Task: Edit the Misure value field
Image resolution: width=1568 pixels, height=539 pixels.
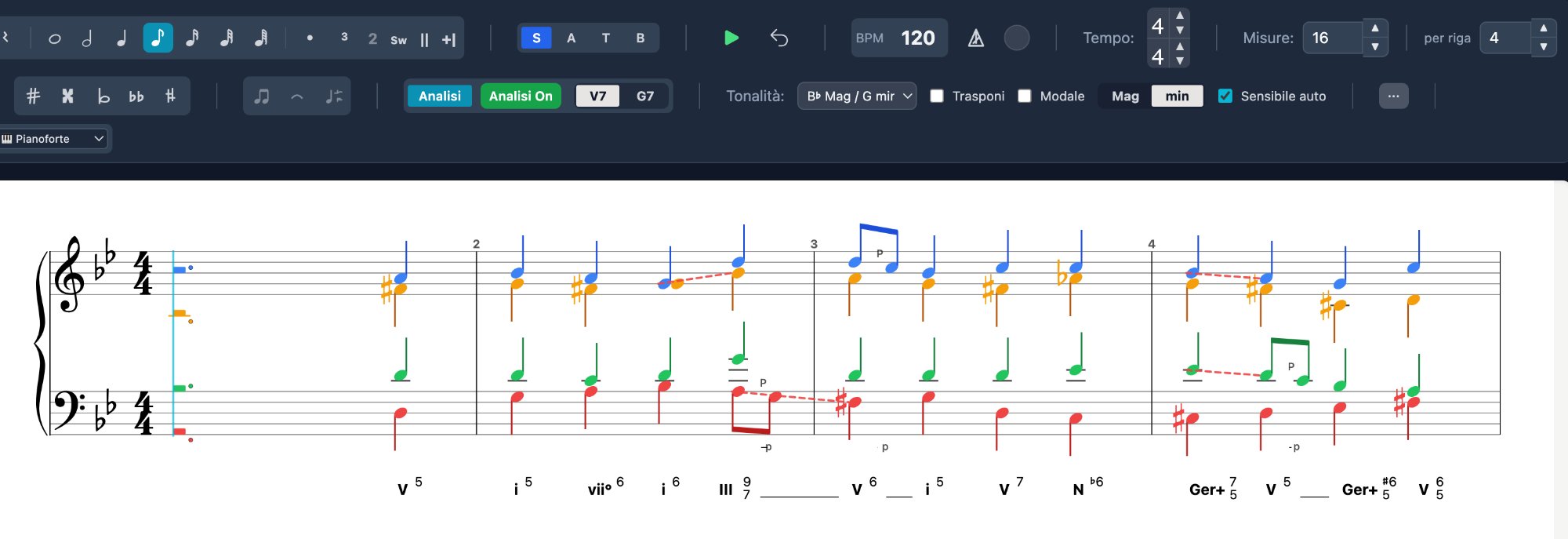Action: tap(1333, 38)
